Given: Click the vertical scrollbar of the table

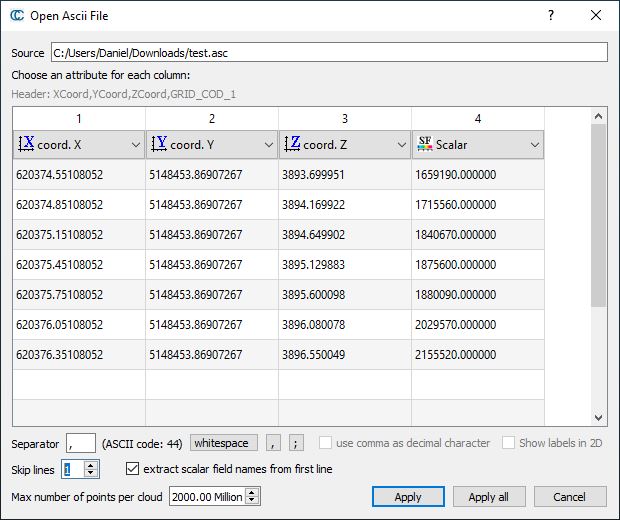Looking at the screenshot, I should [598, 215].
